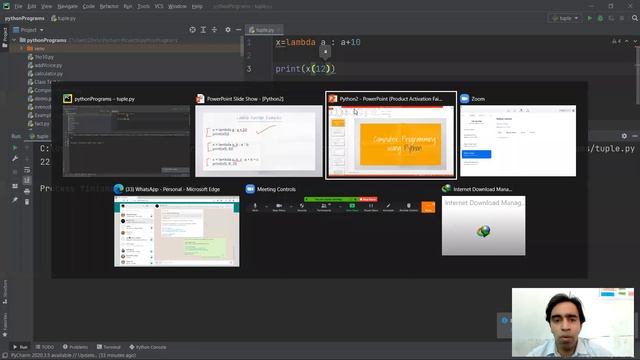The image size is (640, 360).
Task: Open the File menu in PyCharm
Action: [18, 6]
